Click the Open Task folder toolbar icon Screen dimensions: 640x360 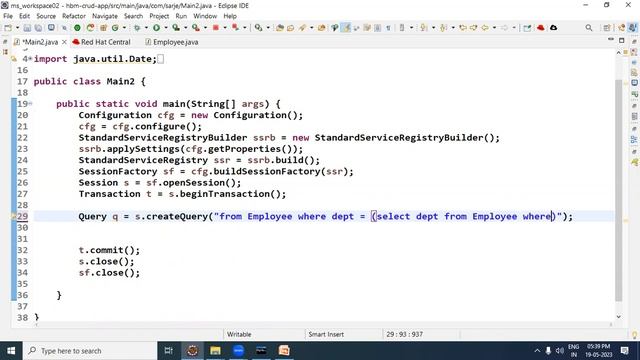pos(290,28)
